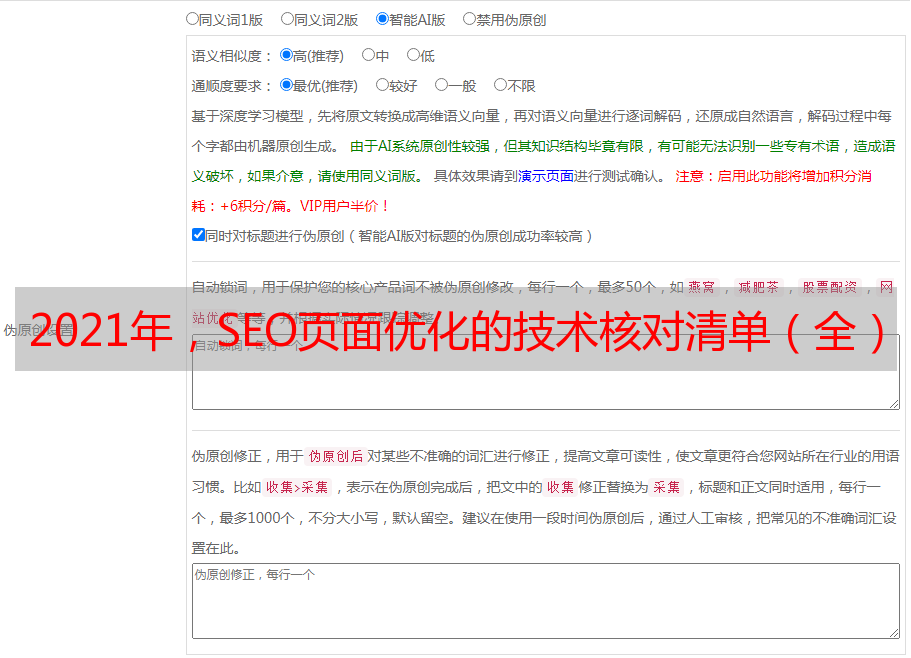This screenshot has height=658, width=911.
Task: Set 语义相似度 to 中
Action: (368, 55)
